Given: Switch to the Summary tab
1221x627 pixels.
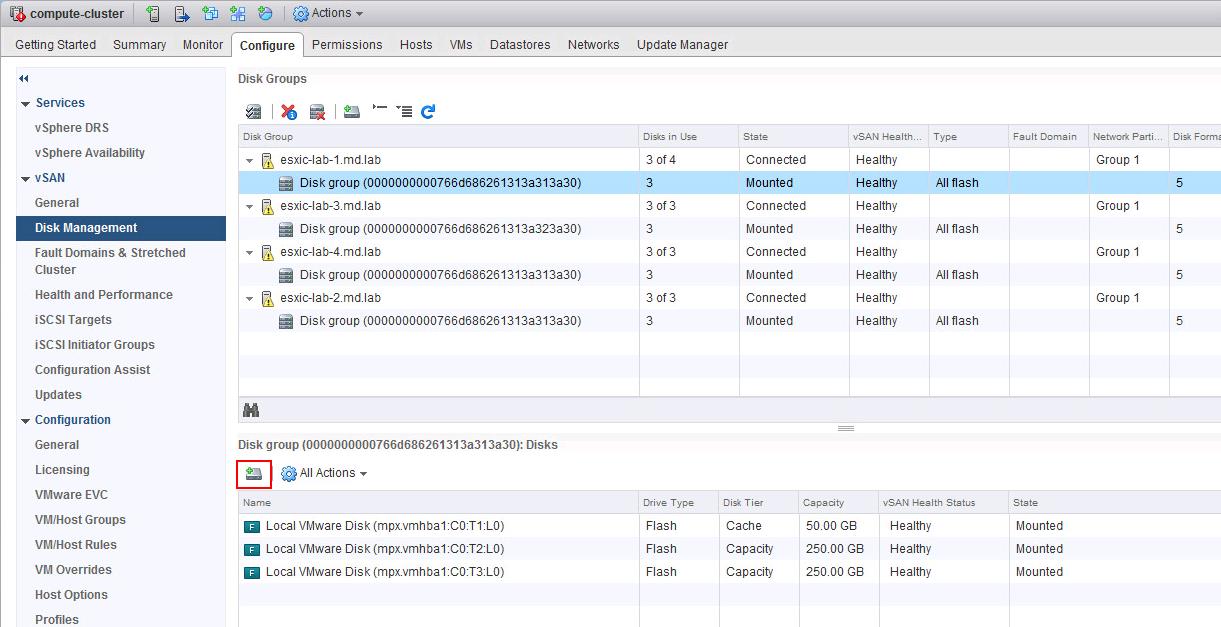Looking at the screenshot, I should coord(139,45).
